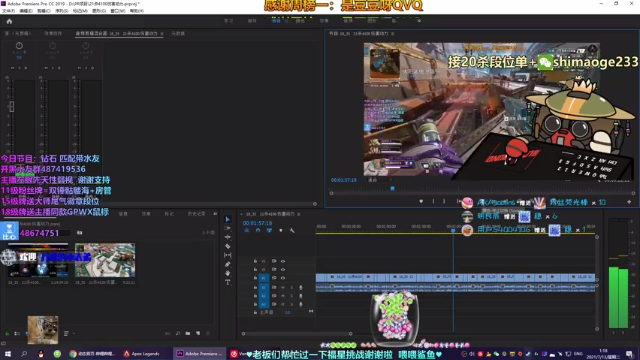This screenshot has height=360, width=640.
Task: Select the Pen tool in the tools panel
Action: point(228,264)
